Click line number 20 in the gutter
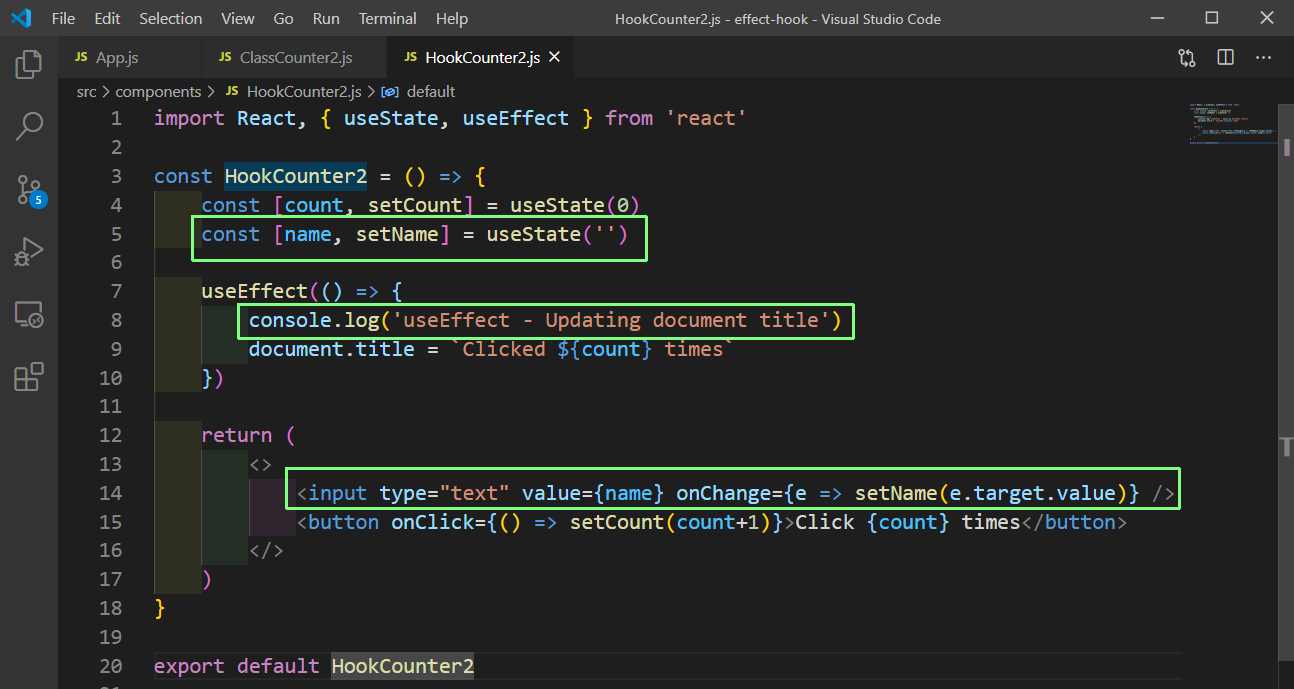Screen dimensions: 1294x689 pyautogui.click(x=111, y=666)
